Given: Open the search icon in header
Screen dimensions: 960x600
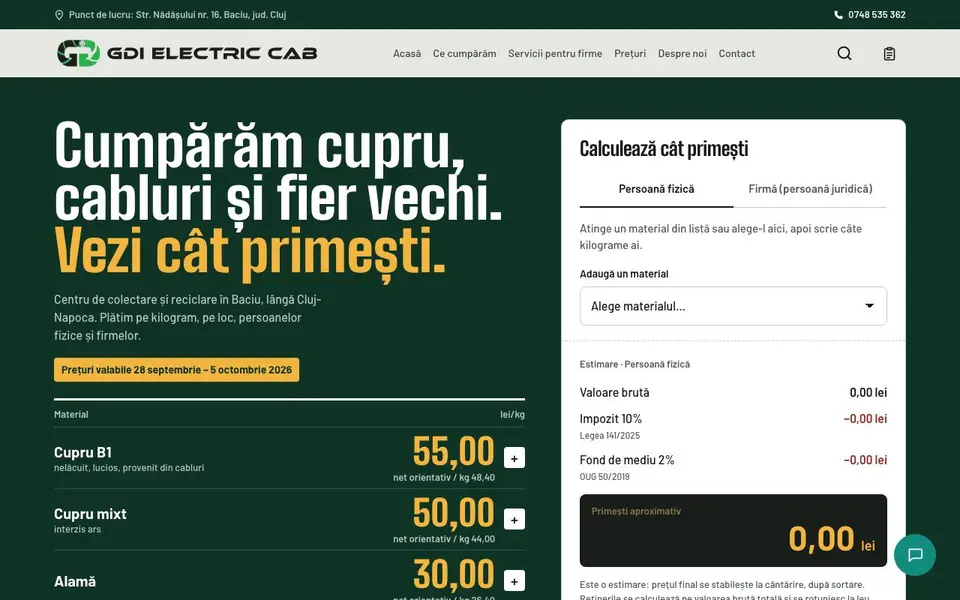Looking at the screenshot, I should tap(844, 53).
